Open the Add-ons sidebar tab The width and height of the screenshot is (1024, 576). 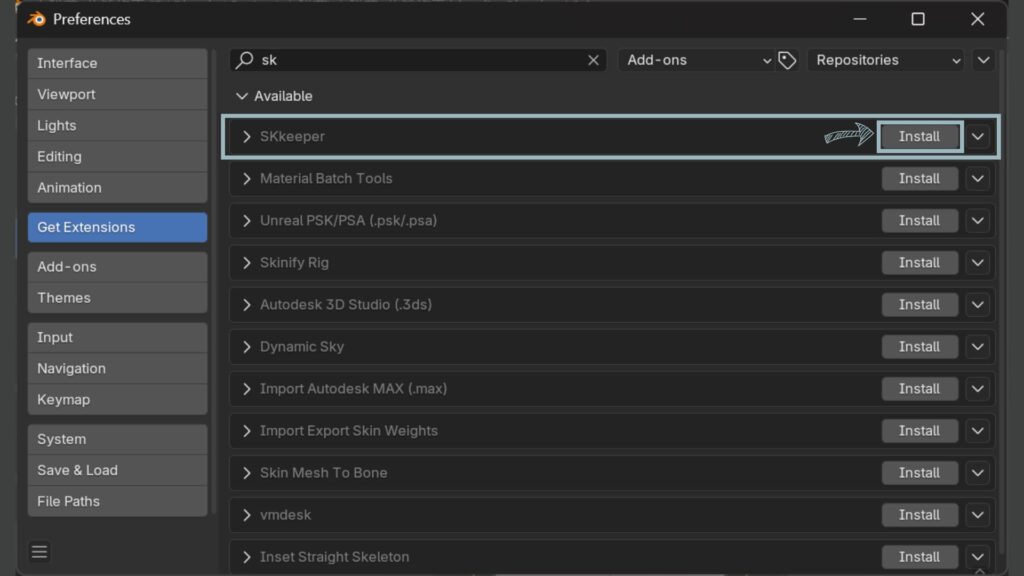pos(118,266)
